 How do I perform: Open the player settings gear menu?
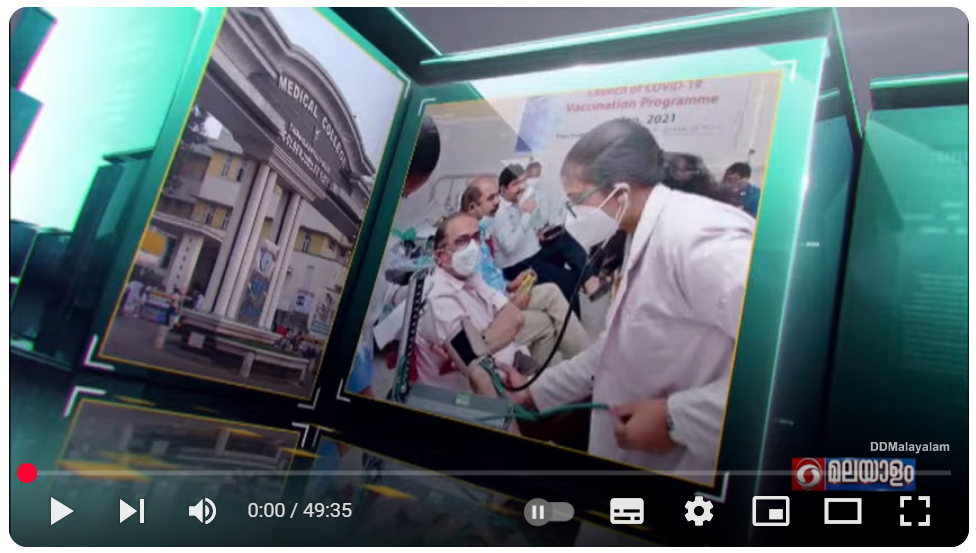pyautogui.click(x=698, y=511)
